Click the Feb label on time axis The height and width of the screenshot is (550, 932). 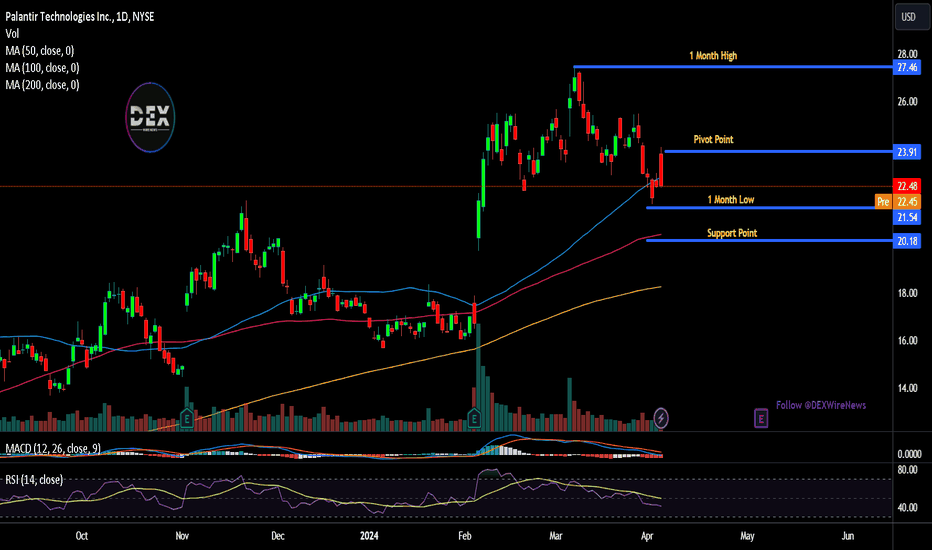(x=465, y=536)
